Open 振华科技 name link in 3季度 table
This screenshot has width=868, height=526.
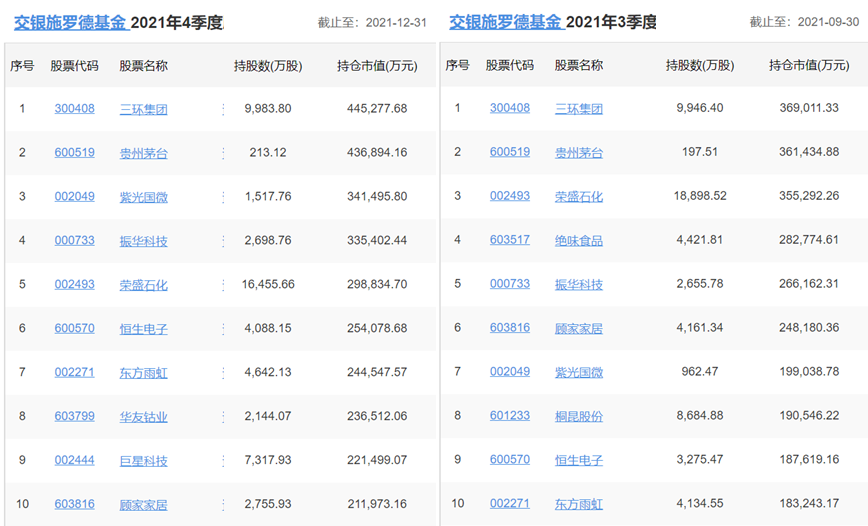tap(578, 285)
